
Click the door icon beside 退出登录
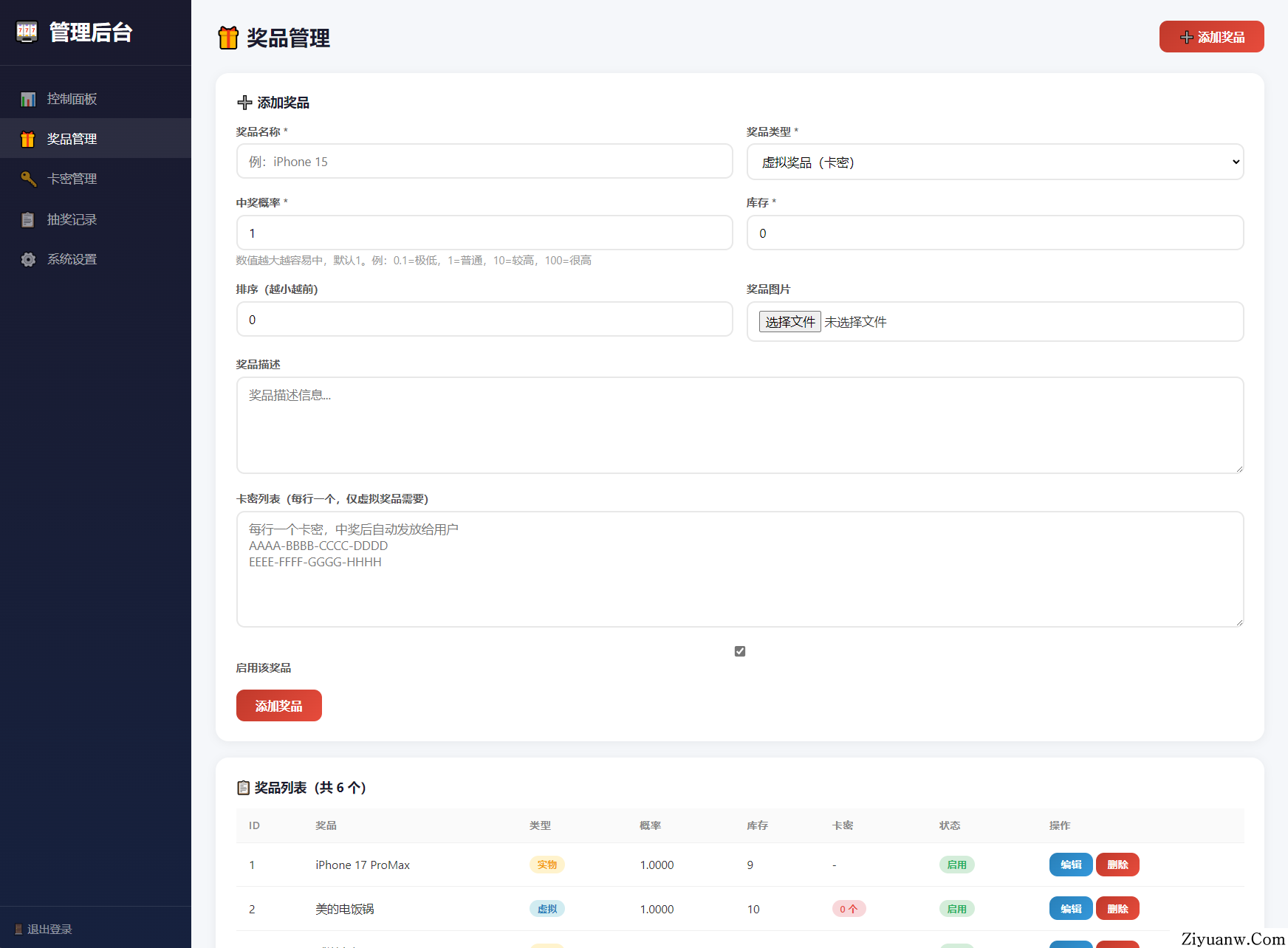(x=18, y=930)
